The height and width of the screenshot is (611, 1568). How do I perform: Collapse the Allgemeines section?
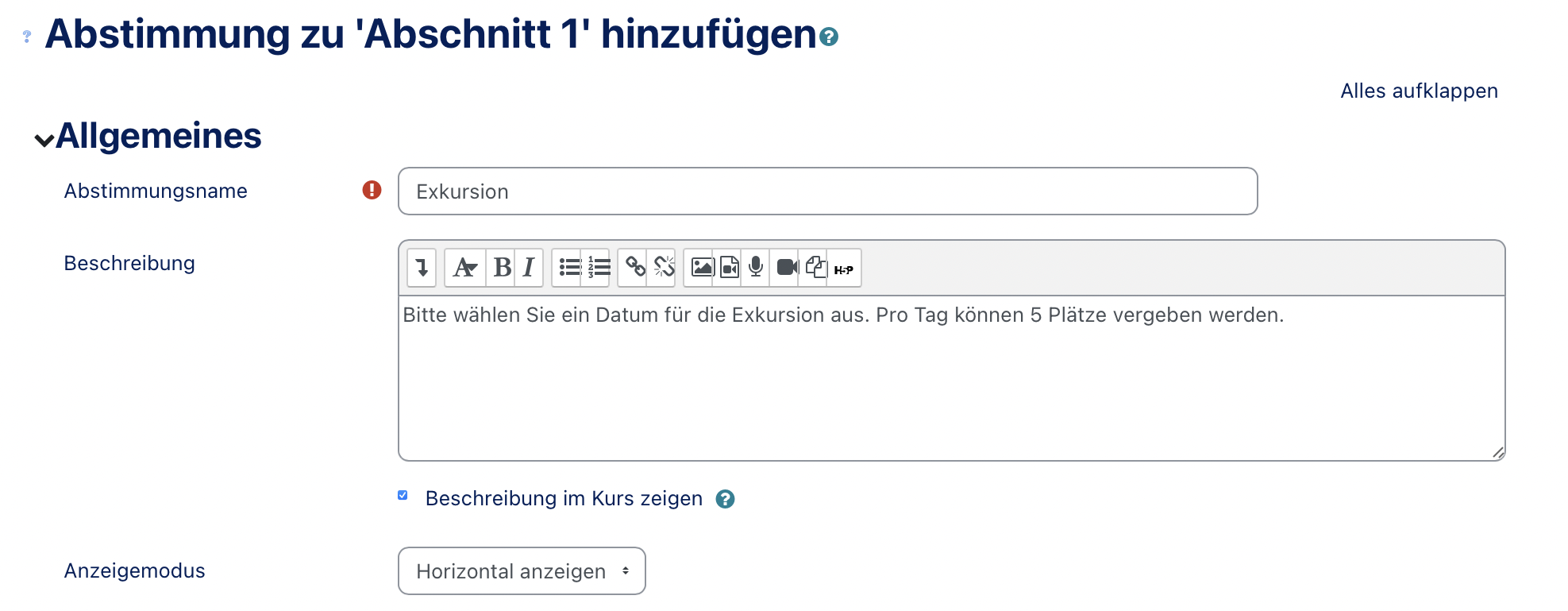coord(44,140)
